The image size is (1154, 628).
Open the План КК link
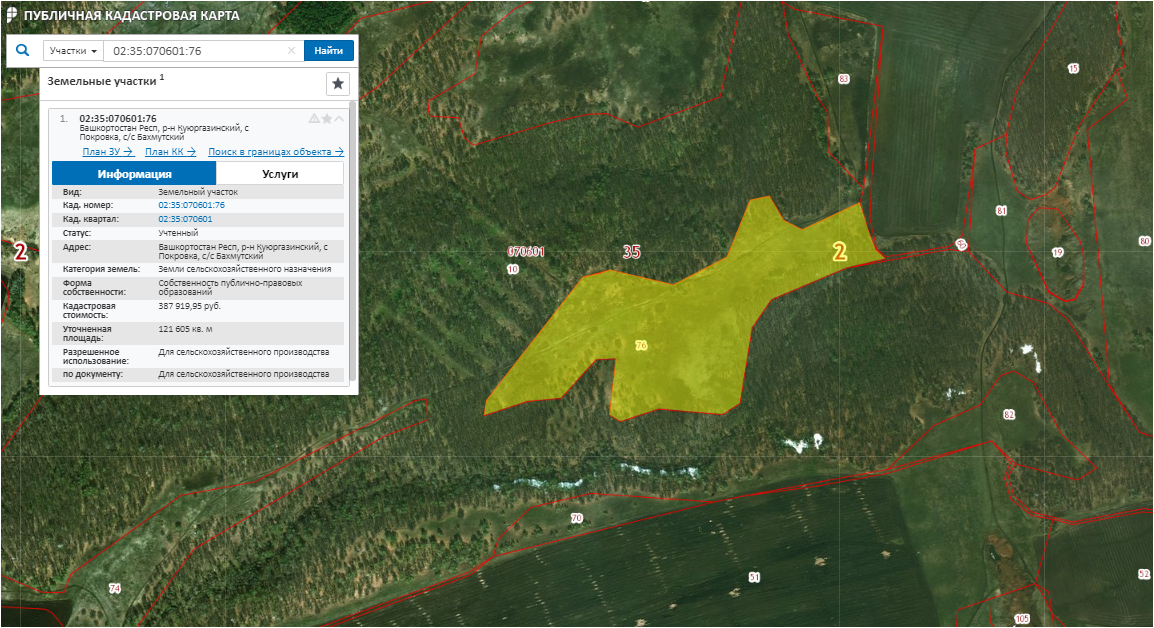pos(170,152)
